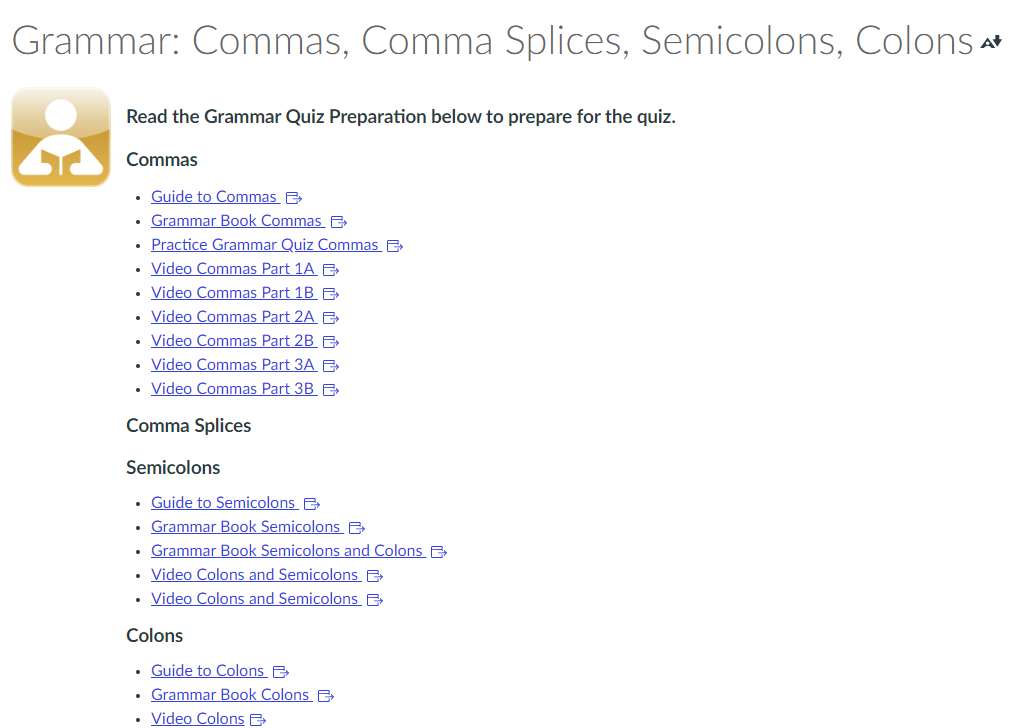1016x728 pixels.
Task: Open Video Commas Part 1B link
Action: tap(233, 292)
